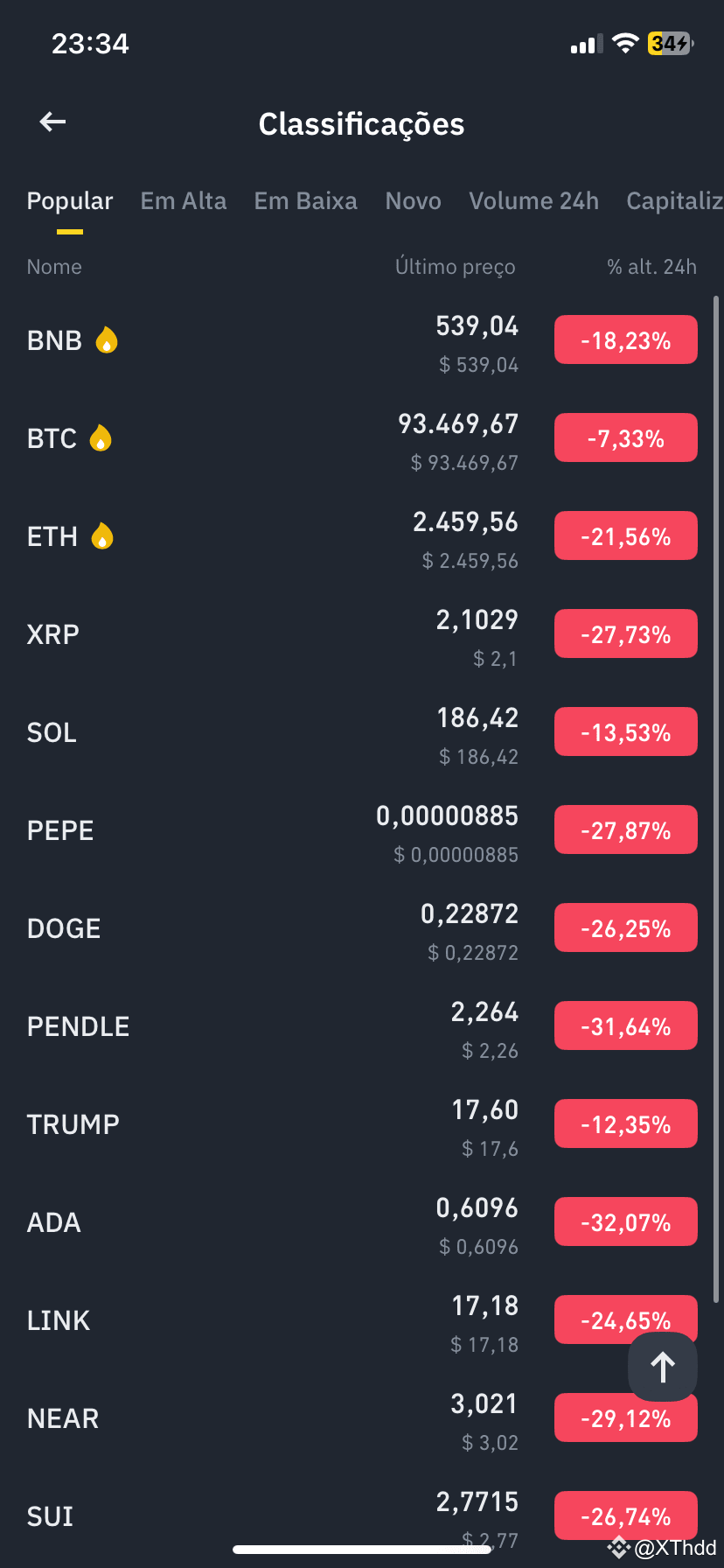The width and height of the screenshot is (724, 1568).
Task: Sort by the Último preço column header
Action: click(456, 267)
